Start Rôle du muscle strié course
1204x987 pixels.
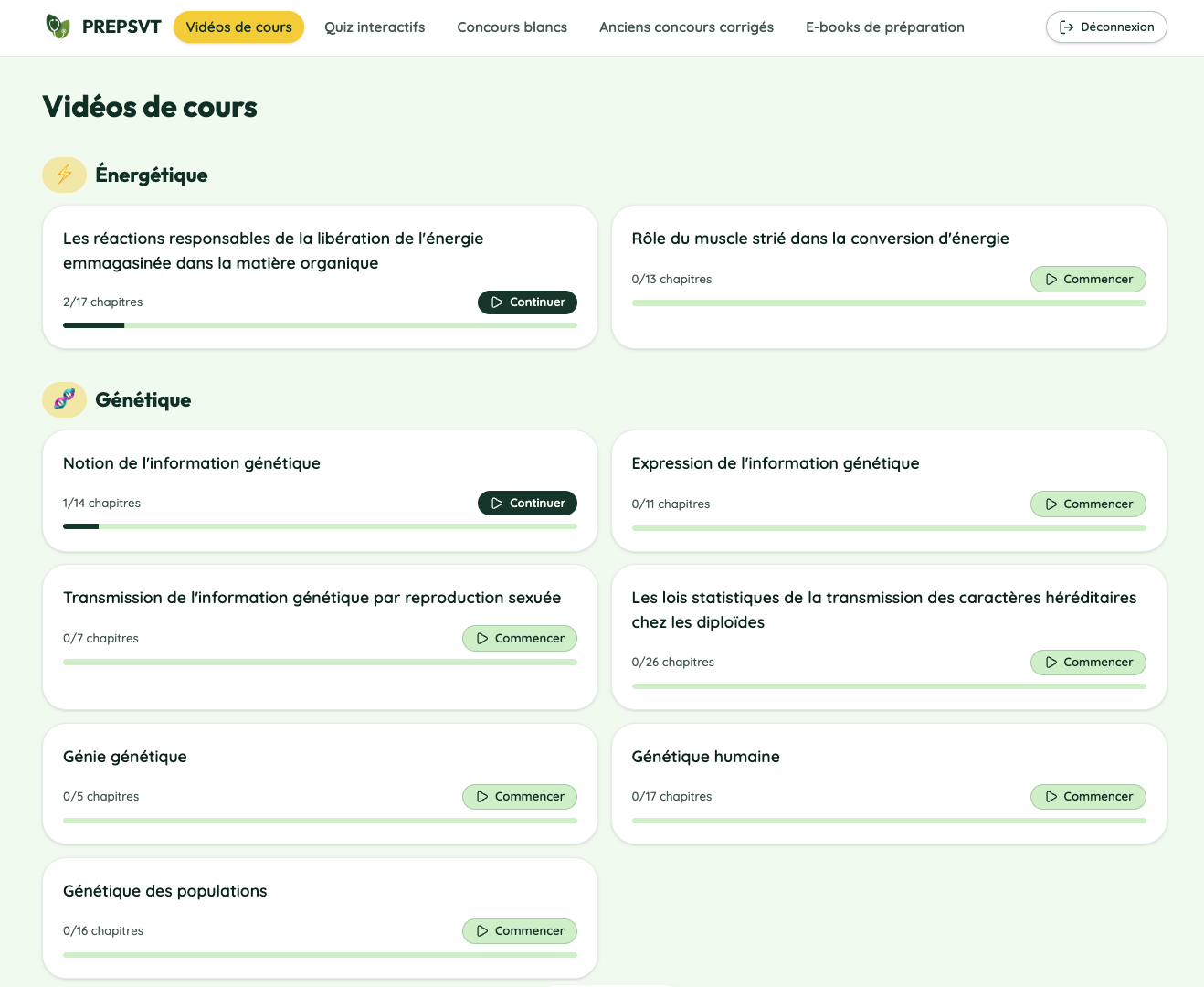[1088, 280]
